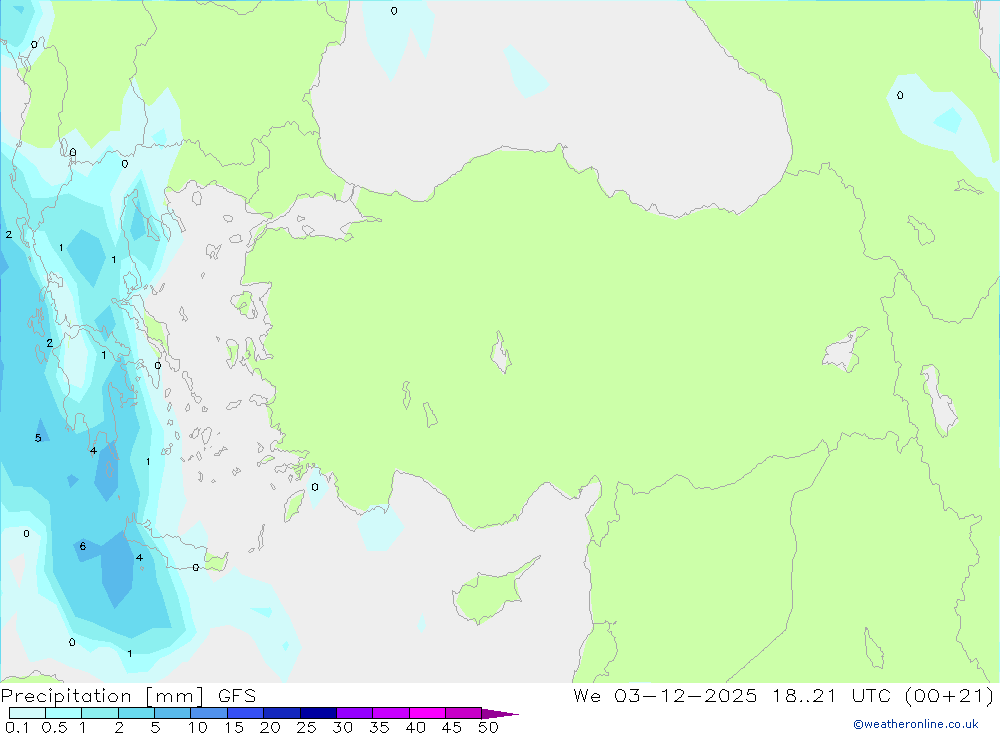The height and width of the screenshot is (733, 1000).
Task: Click the "We 03-12-2025" date text
Action: point(665,695)
